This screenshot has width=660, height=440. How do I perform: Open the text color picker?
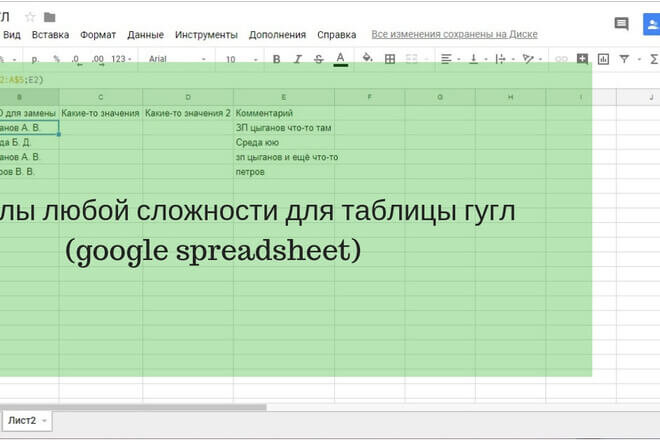(341, 59)
